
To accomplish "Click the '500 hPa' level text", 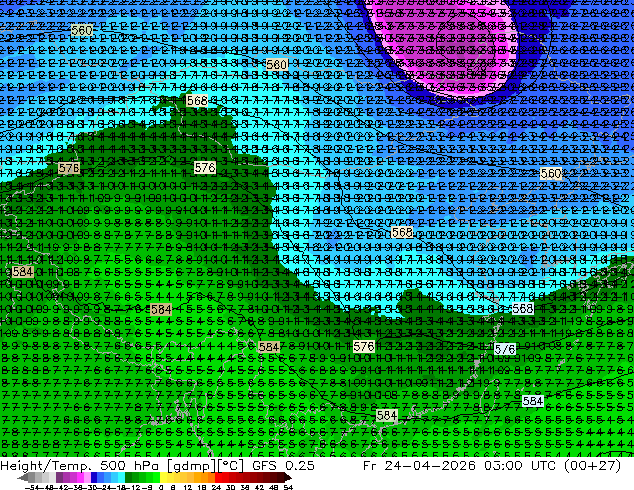I will pyautogui.click(x=130, y=466).
